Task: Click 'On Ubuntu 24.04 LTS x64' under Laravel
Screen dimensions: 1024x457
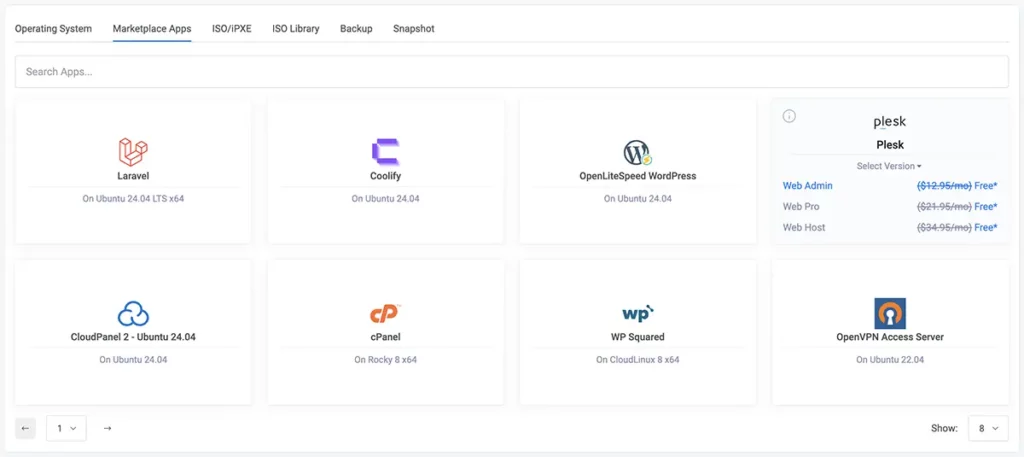Action: [133, 198]
